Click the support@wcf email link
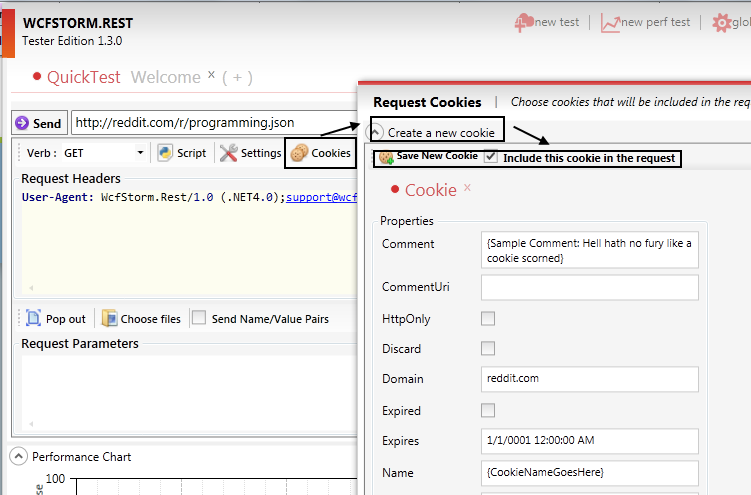The height and width of the screenshot is (495, 751). (321, 197)
